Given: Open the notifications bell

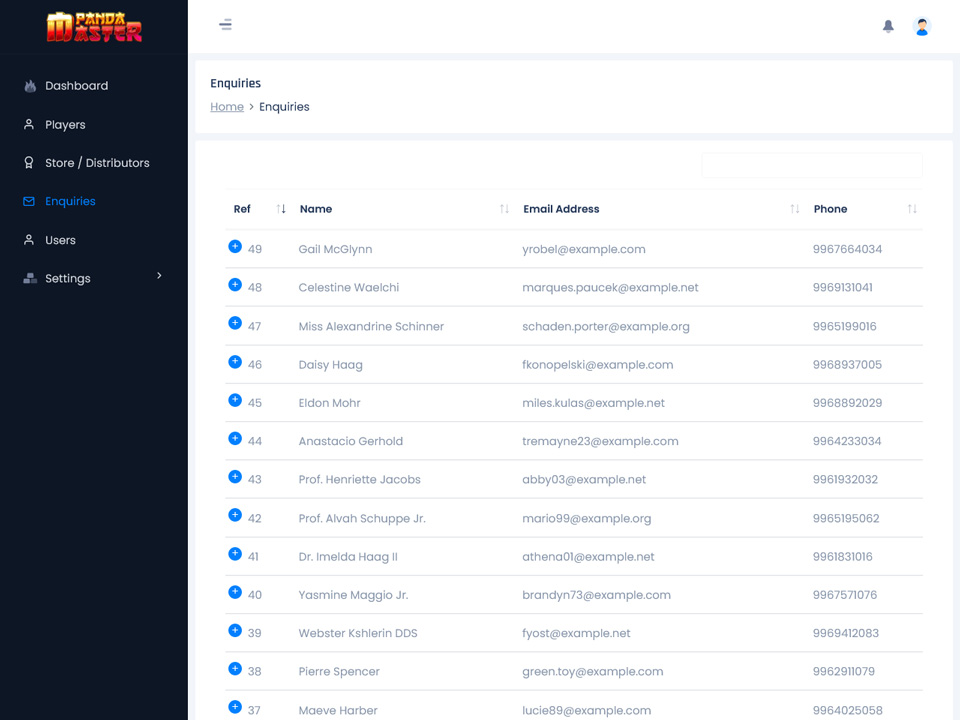Looking at the screenshot, I should (888, 27).
